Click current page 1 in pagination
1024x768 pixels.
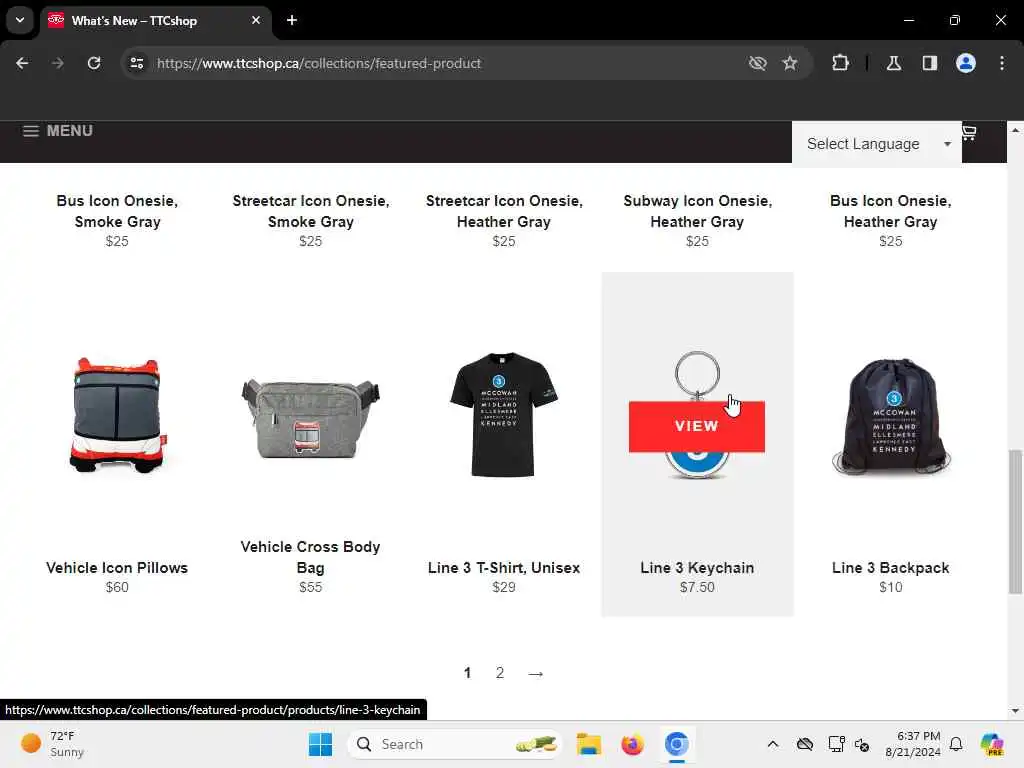coord(467,673)
